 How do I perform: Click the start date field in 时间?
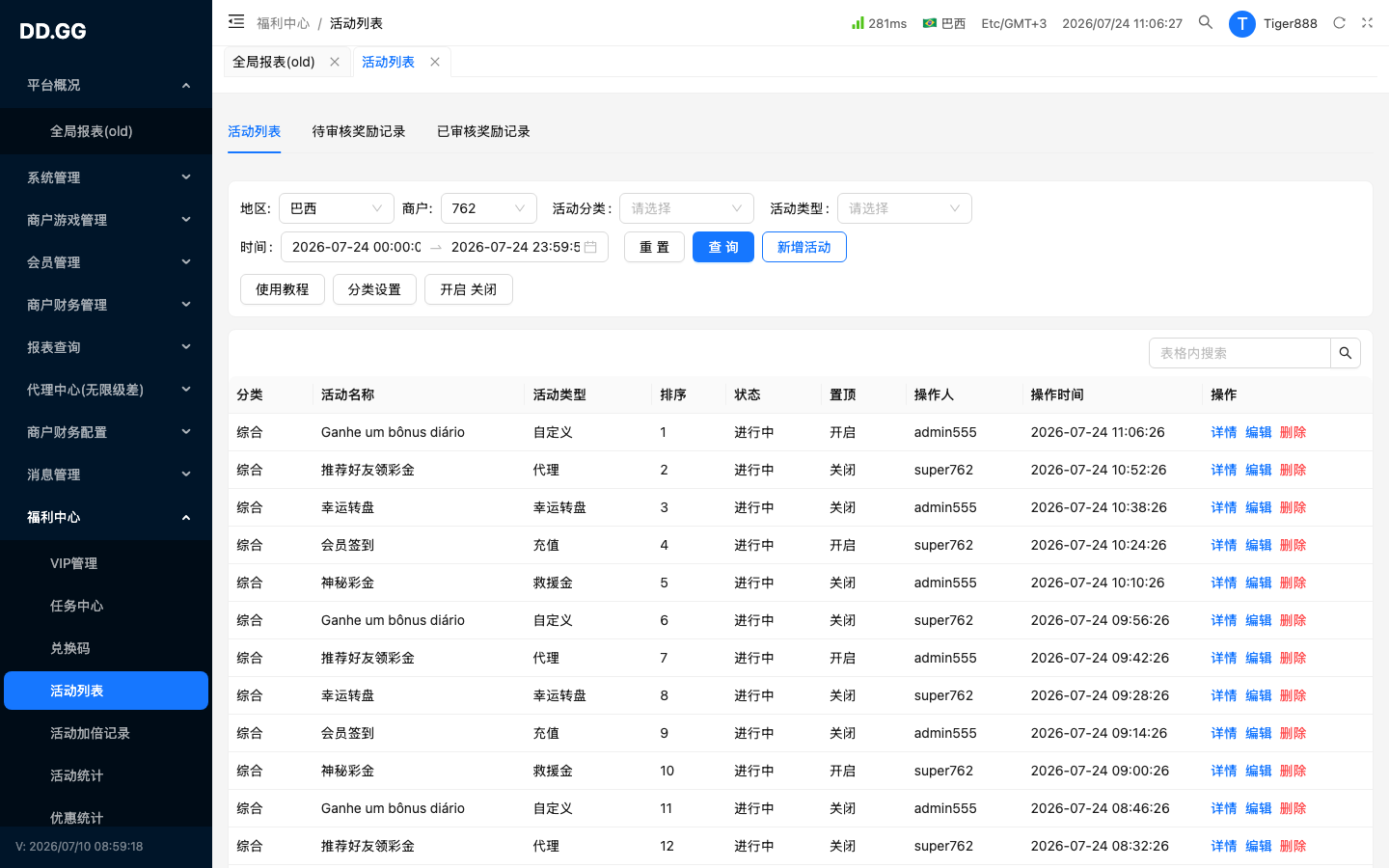coord(357,247)
